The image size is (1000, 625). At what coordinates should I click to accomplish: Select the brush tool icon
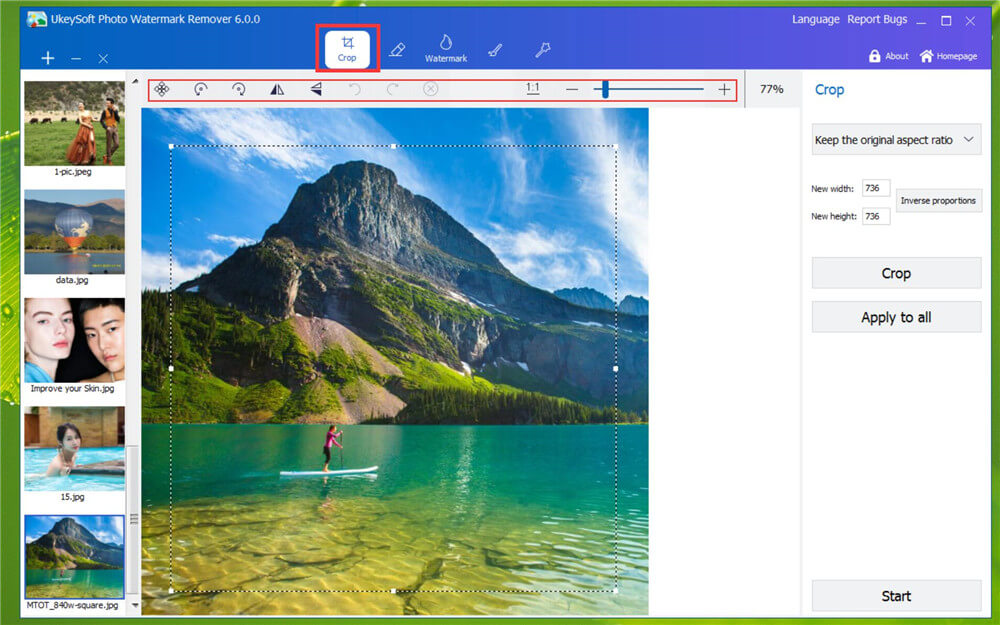click(x=494, y=49)
